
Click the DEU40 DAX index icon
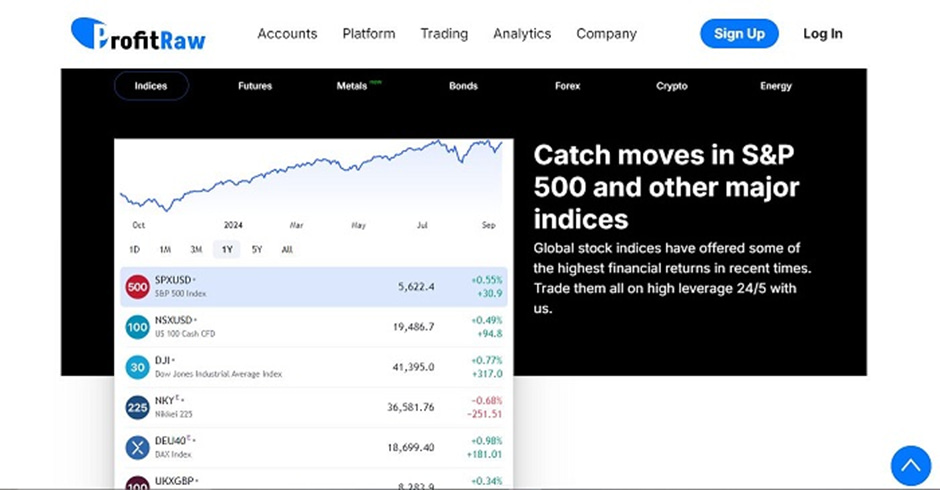click(137, 447)
